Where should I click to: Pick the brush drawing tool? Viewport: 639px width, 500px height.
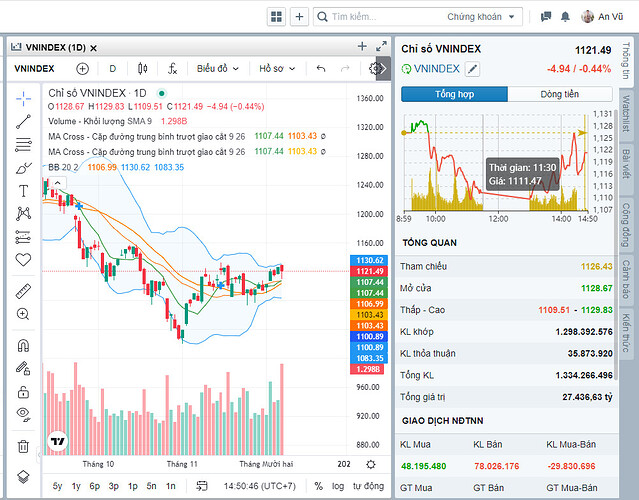click(24, 167)
